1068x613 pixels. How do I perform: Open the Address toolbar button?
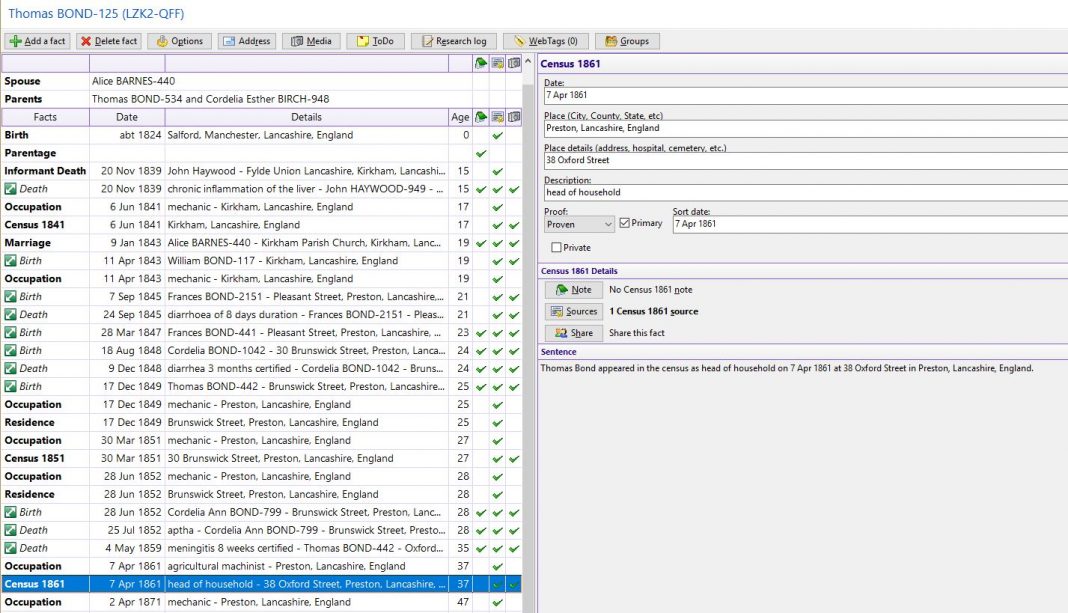247,41
